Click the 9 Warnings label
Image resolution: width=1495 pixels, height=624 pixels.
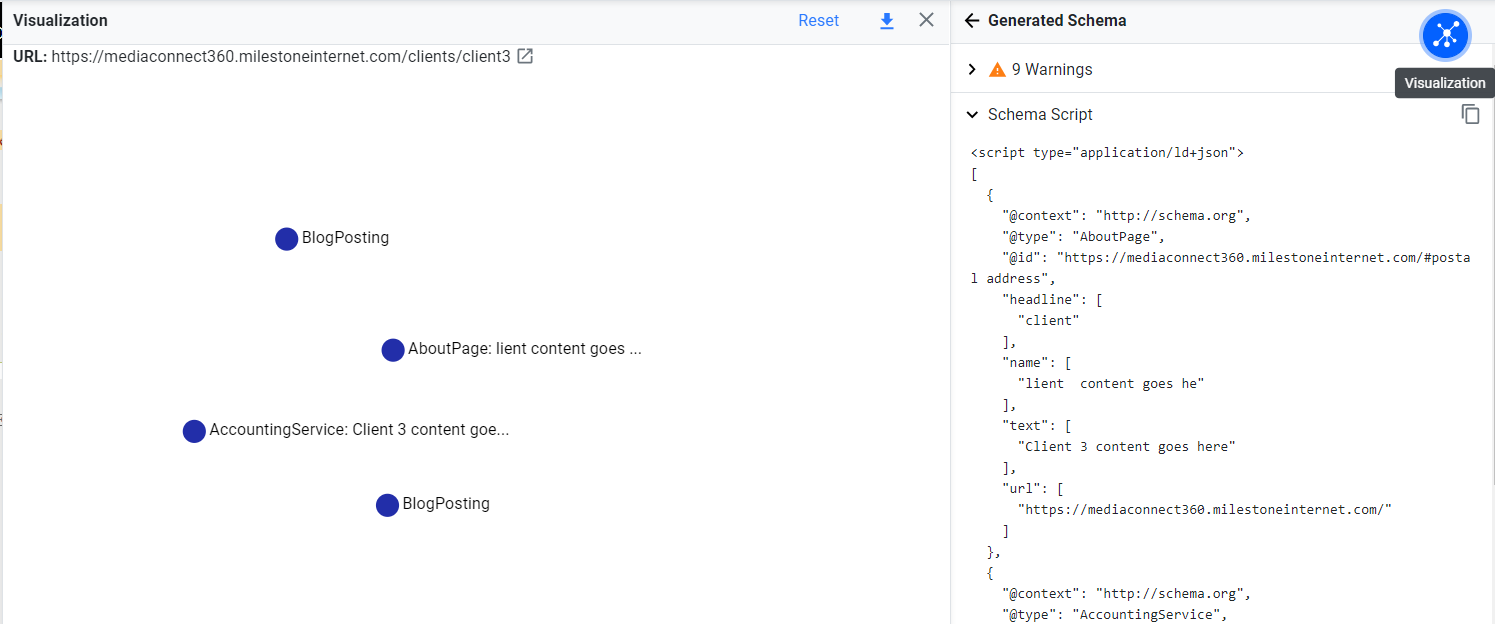(x=1052, y=70)
